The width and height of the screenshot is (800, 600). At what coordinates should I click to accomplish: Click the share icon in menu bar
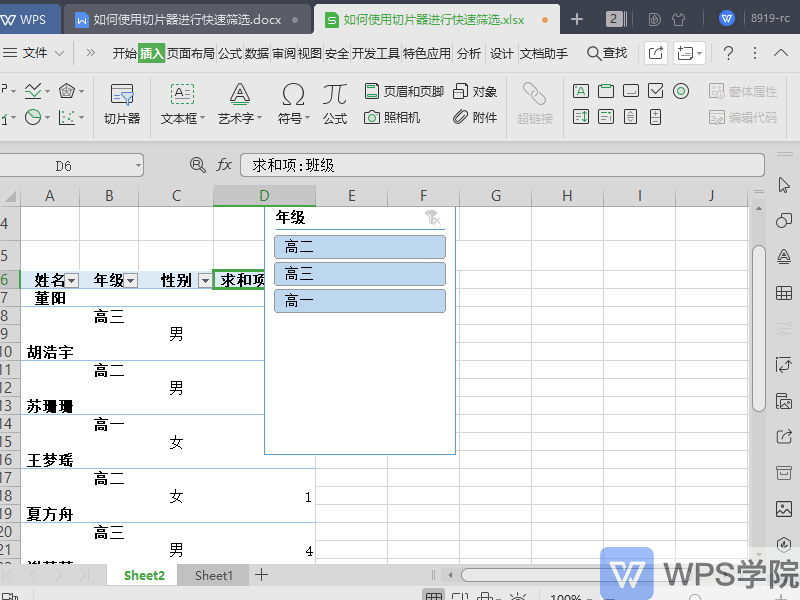point(656,53)
